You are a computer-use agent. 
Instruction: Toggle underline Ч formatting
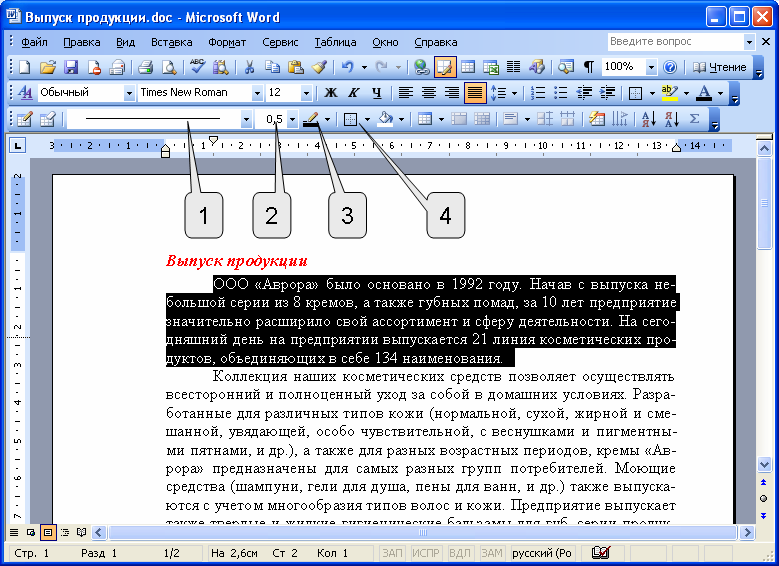pos(377,92)
